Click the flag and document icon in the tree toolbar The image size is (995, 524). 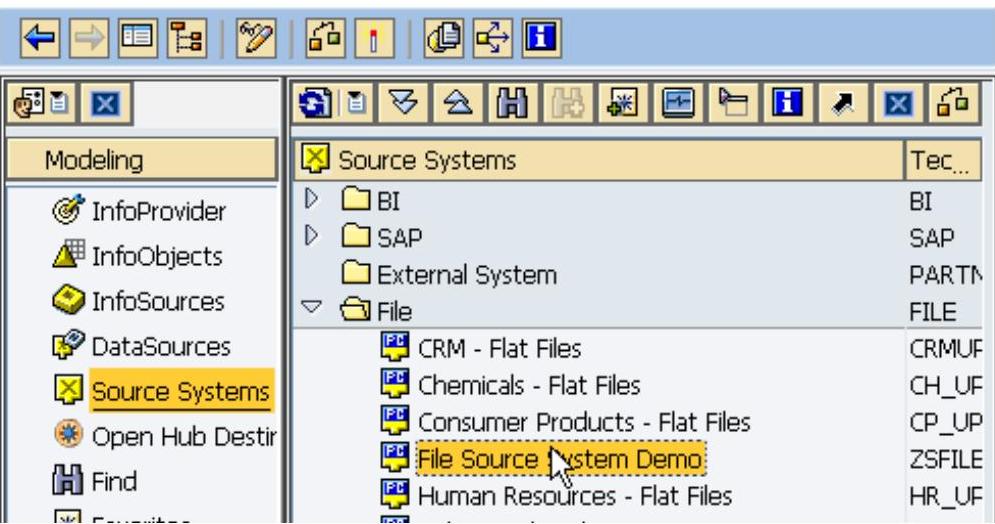click(x=733, y=103)
